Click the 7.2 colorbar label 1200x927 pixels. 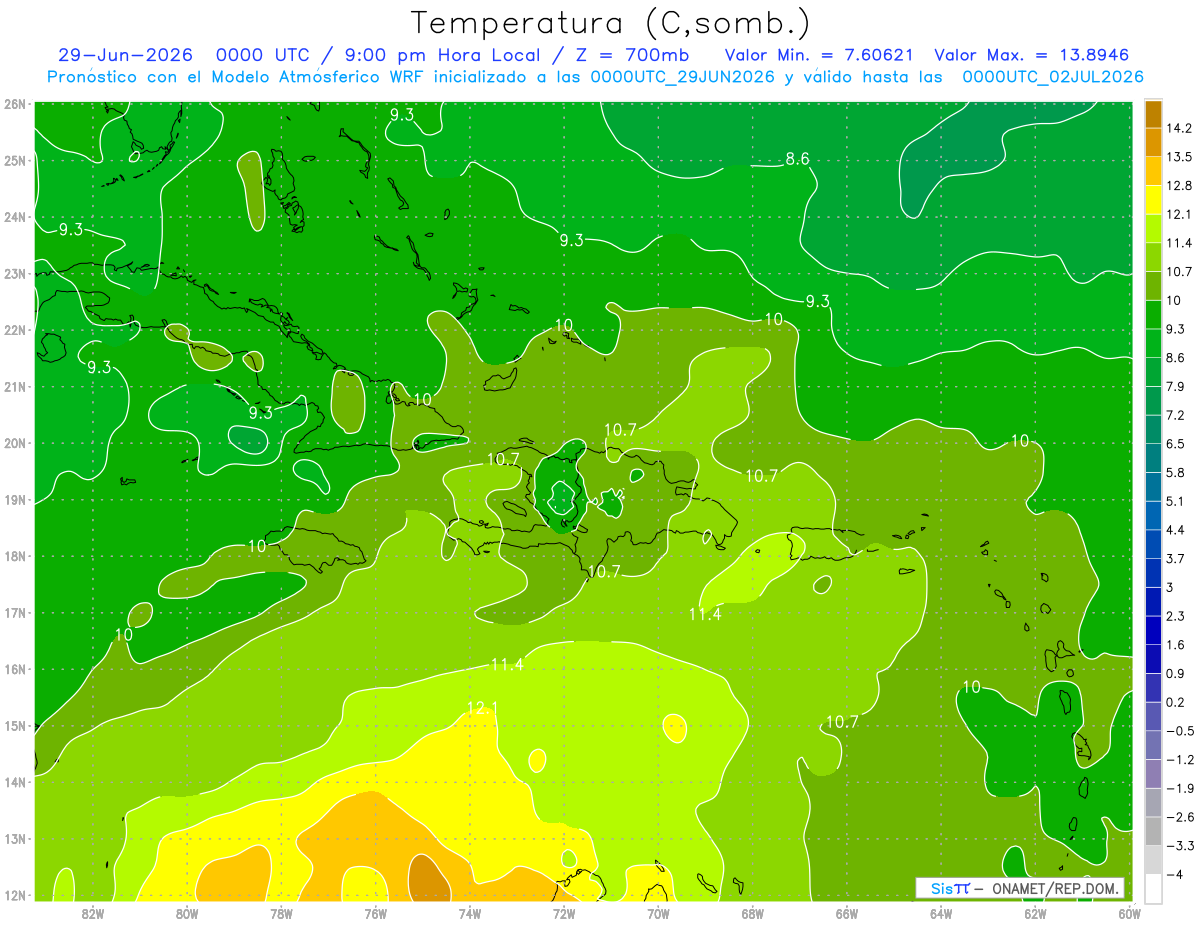tap(1176, 415)
